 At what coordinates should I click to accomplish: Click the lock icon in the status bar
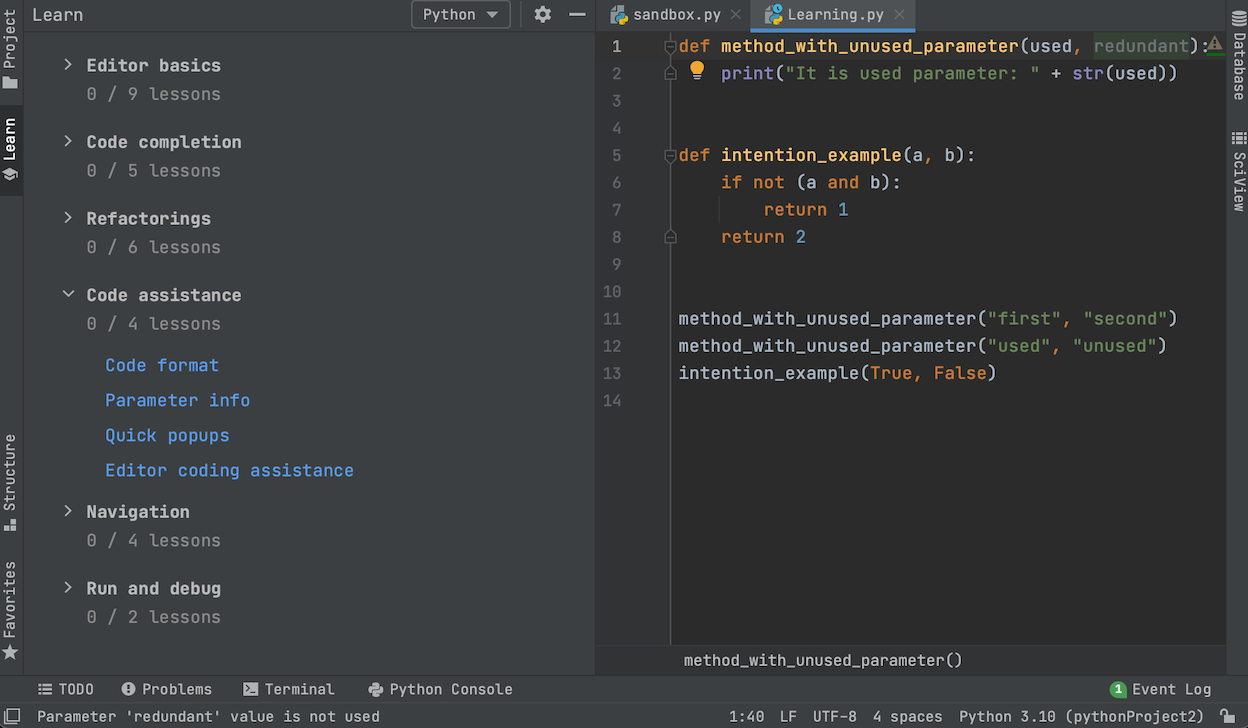pyautogui.click(x=1227, y=716)
